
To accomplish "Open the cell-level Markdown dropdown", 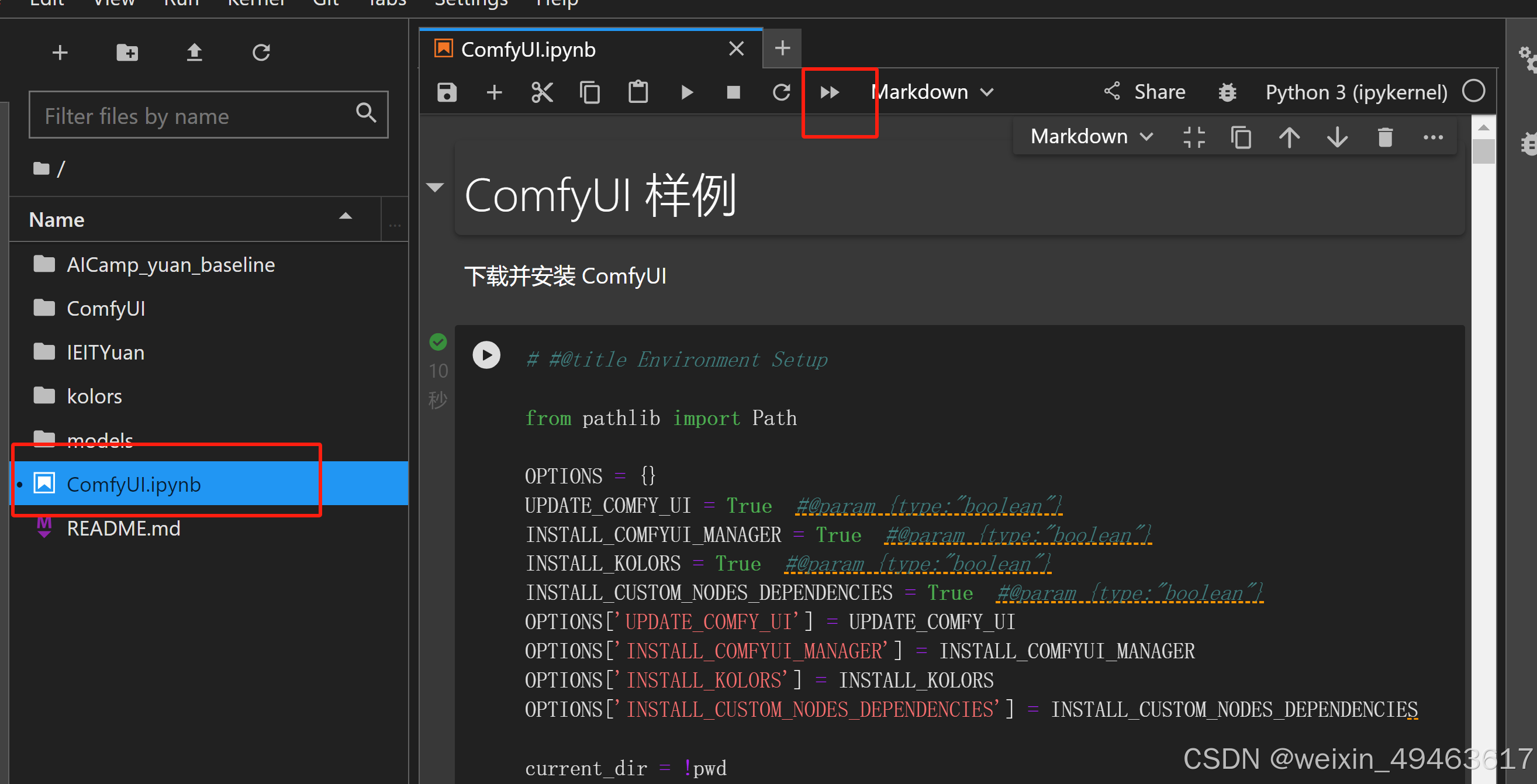I will (x=1091, y=137).
